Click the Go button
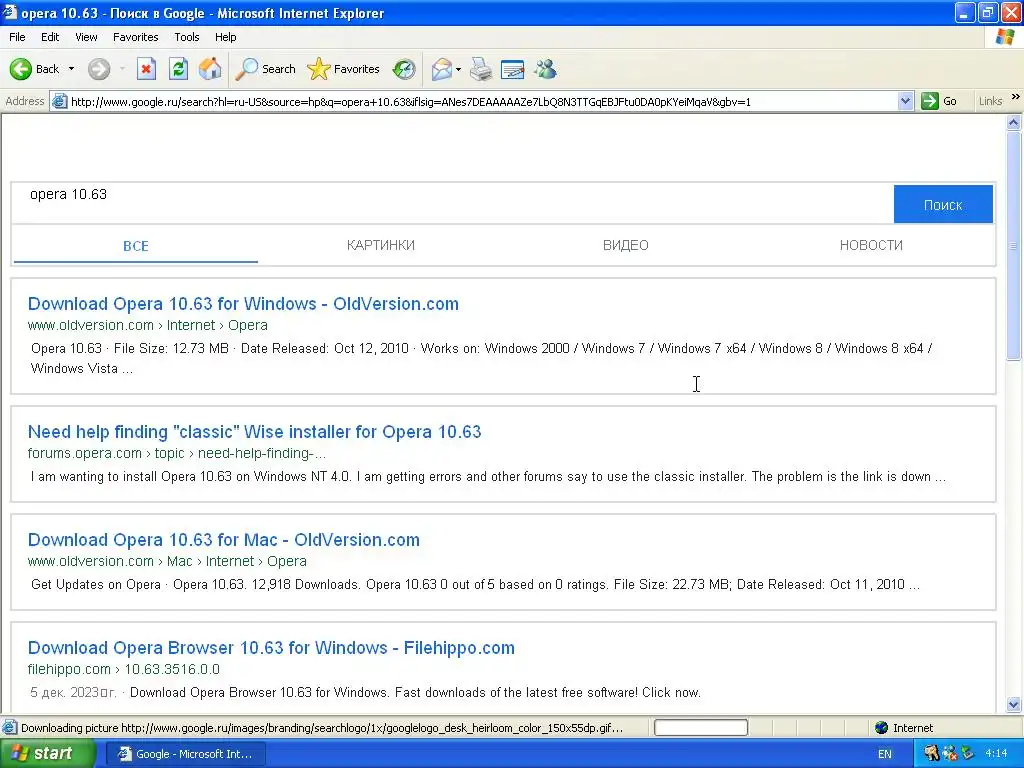 coord(939,101)
